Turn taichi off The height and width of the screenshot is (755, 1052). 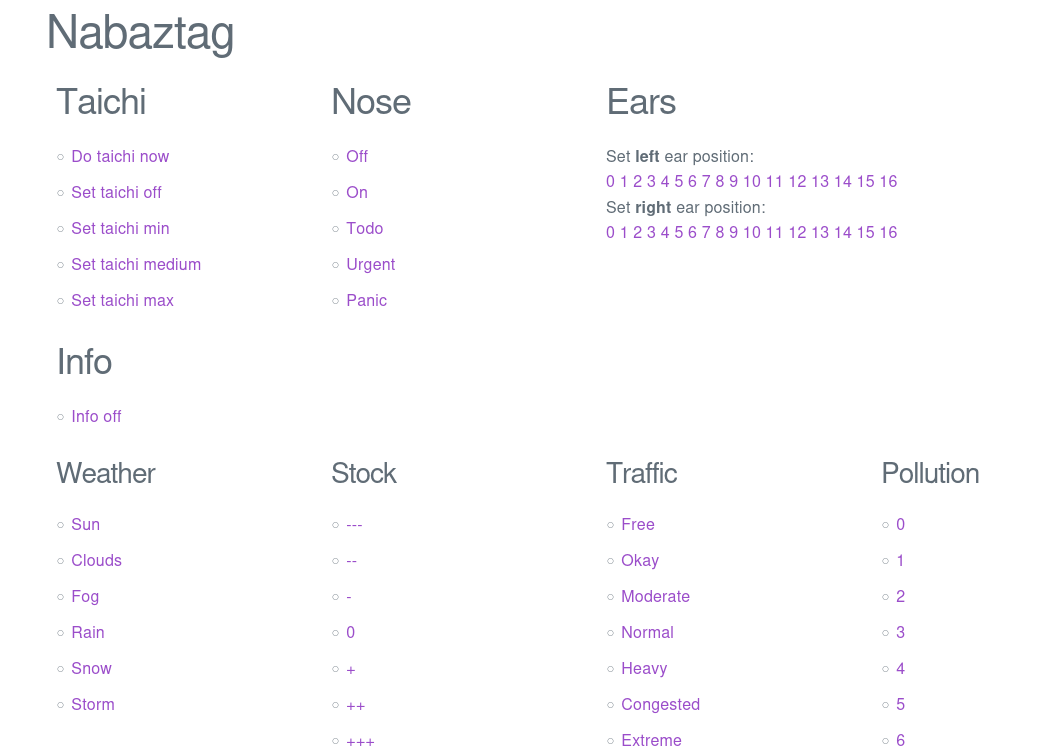point(116,192)
